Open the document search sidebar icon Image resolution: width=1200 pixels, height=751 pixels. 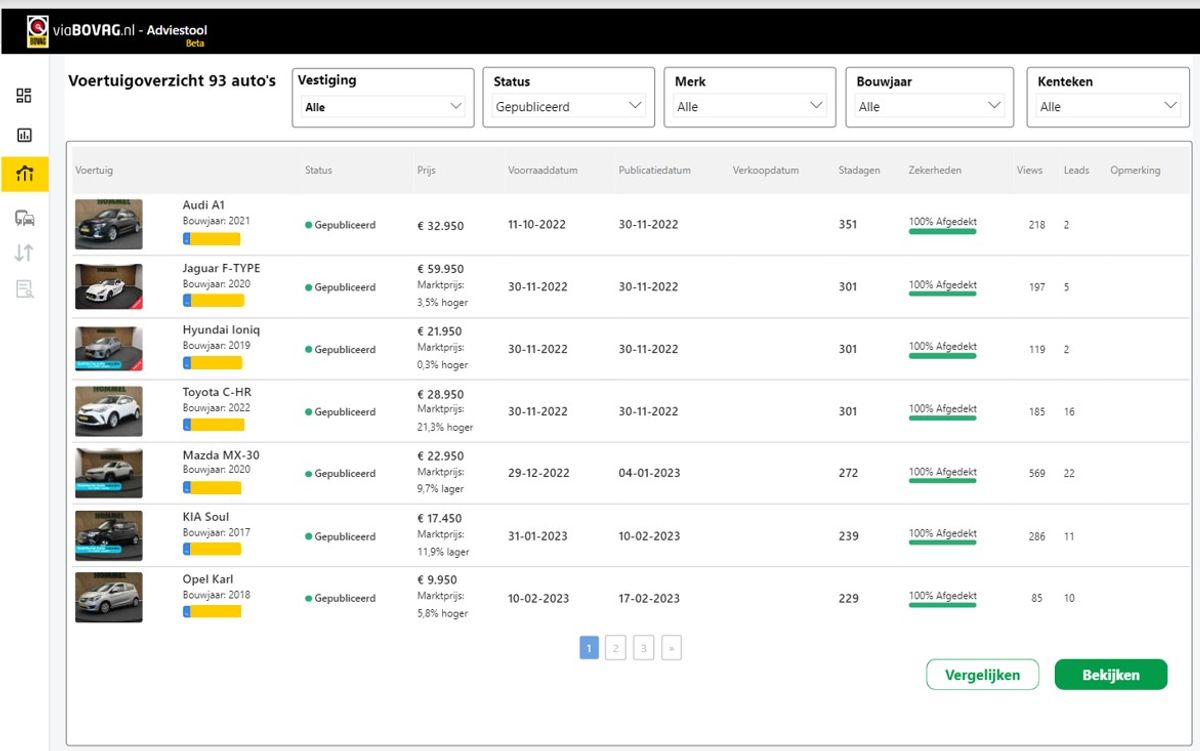[x=24, y=289]
